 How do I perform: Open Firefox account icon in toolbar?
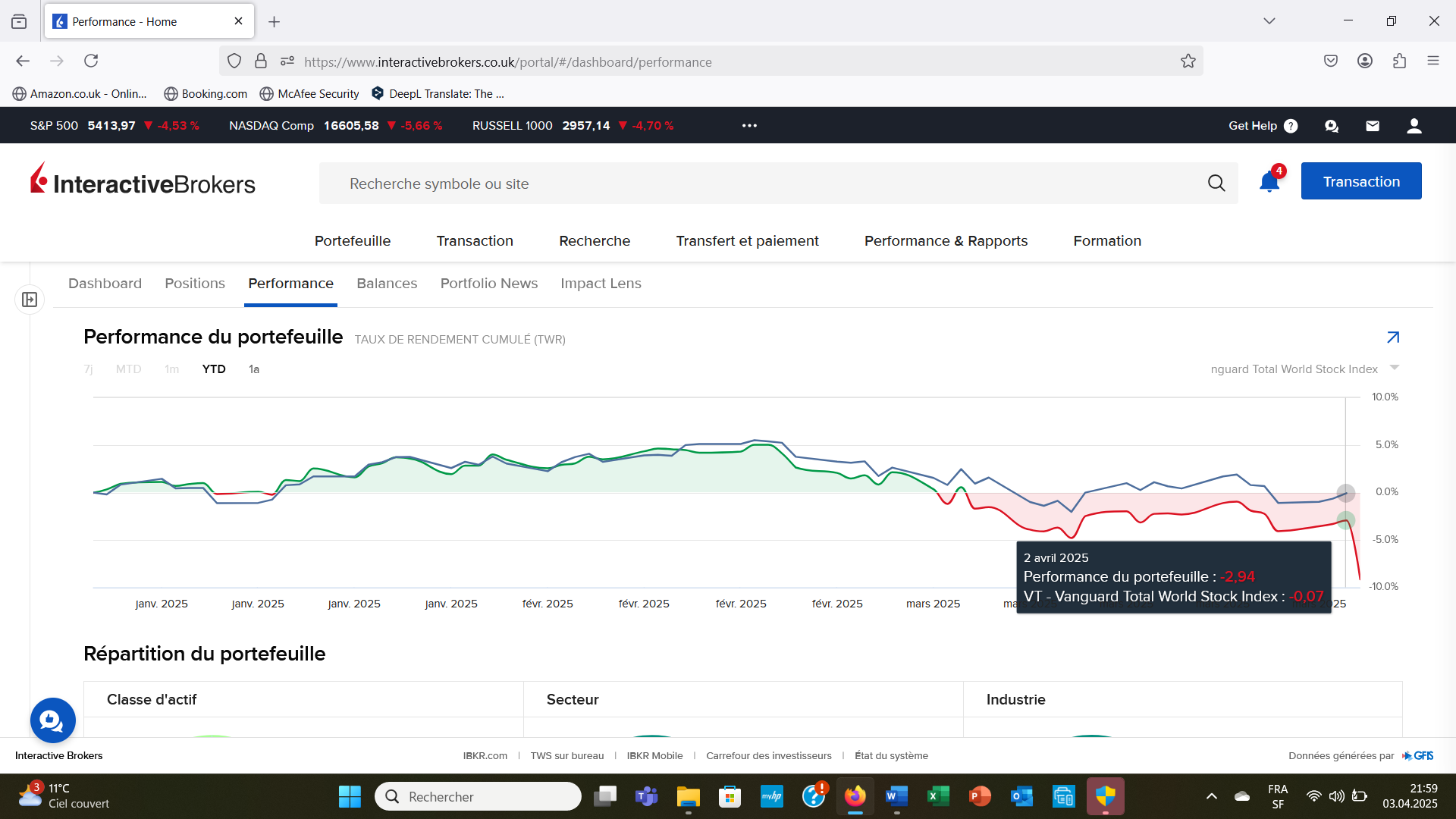click(1365, 61)
